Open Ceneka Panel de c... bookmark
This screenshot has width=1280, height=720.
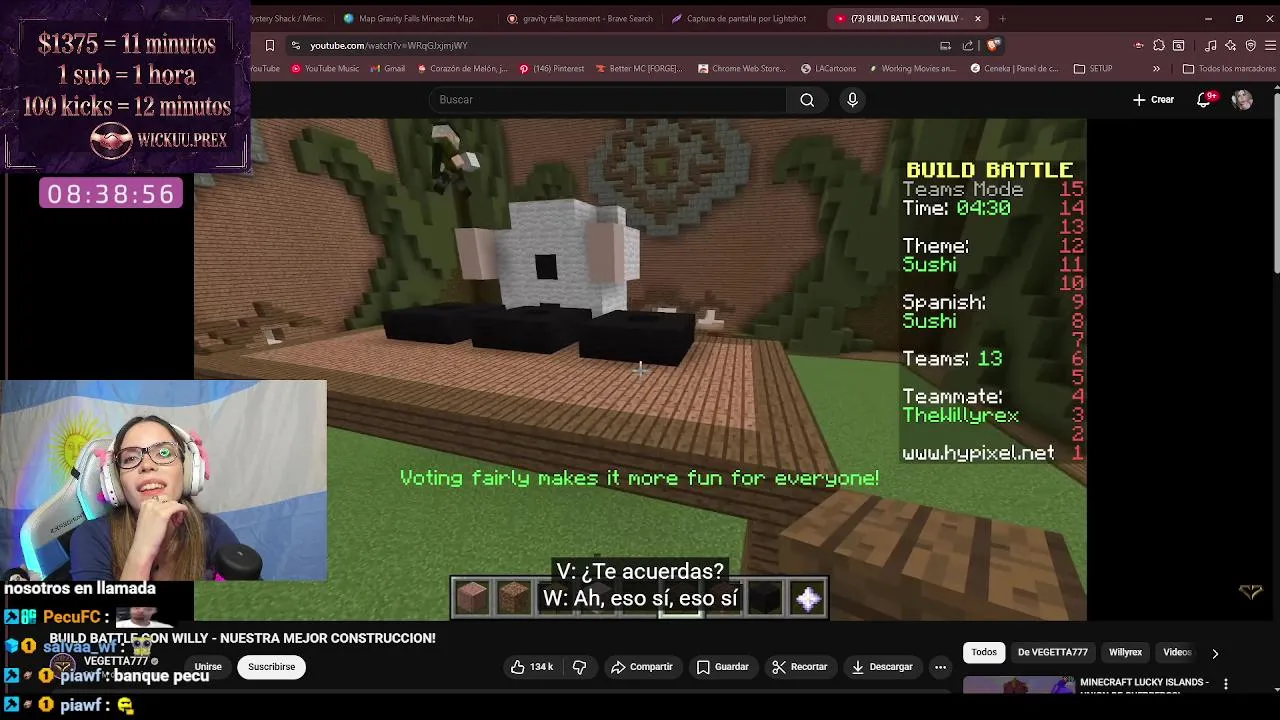(1014, 69)
